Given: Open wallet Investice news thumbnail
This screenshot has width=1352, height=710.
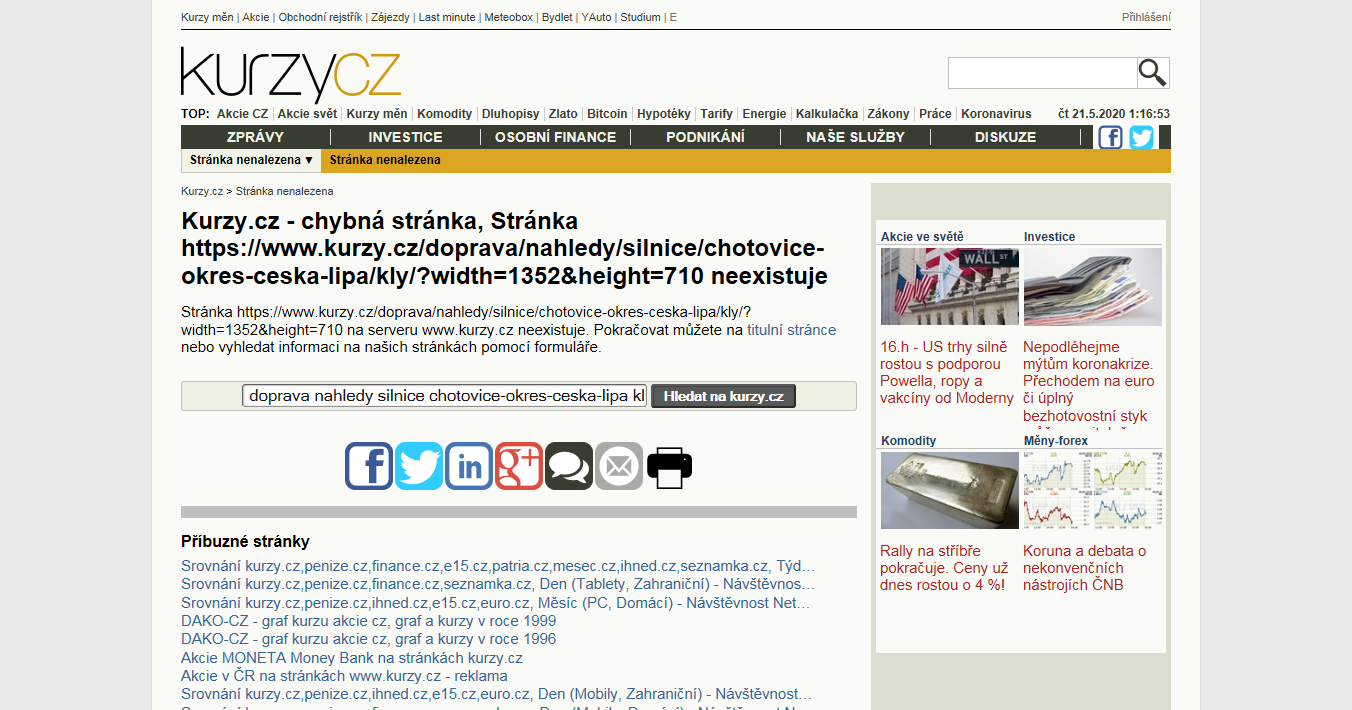Looking at the screenshot, I should tap(1093, 287).
